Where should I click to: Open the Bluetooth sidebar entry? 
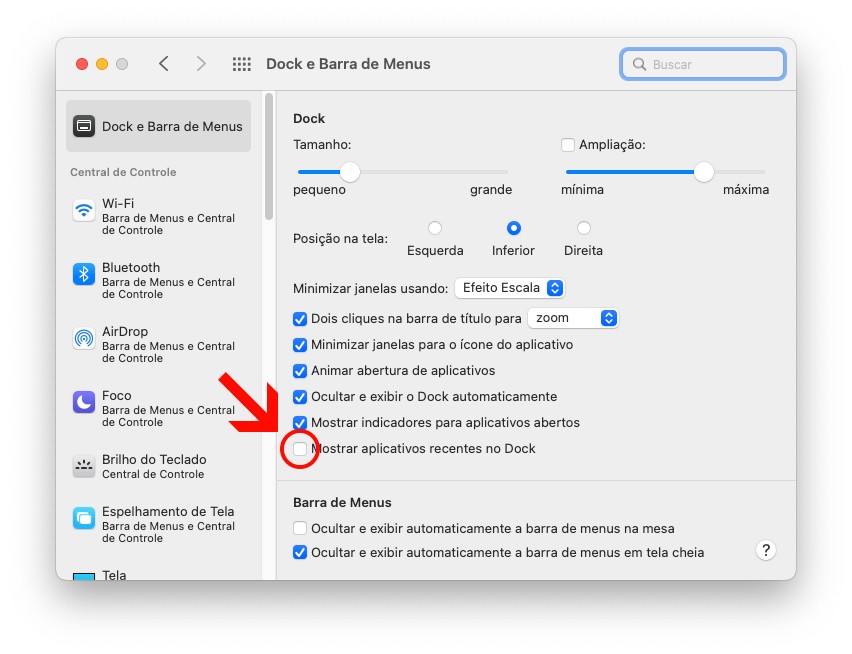pyautogui.click(x=158, y=280)
